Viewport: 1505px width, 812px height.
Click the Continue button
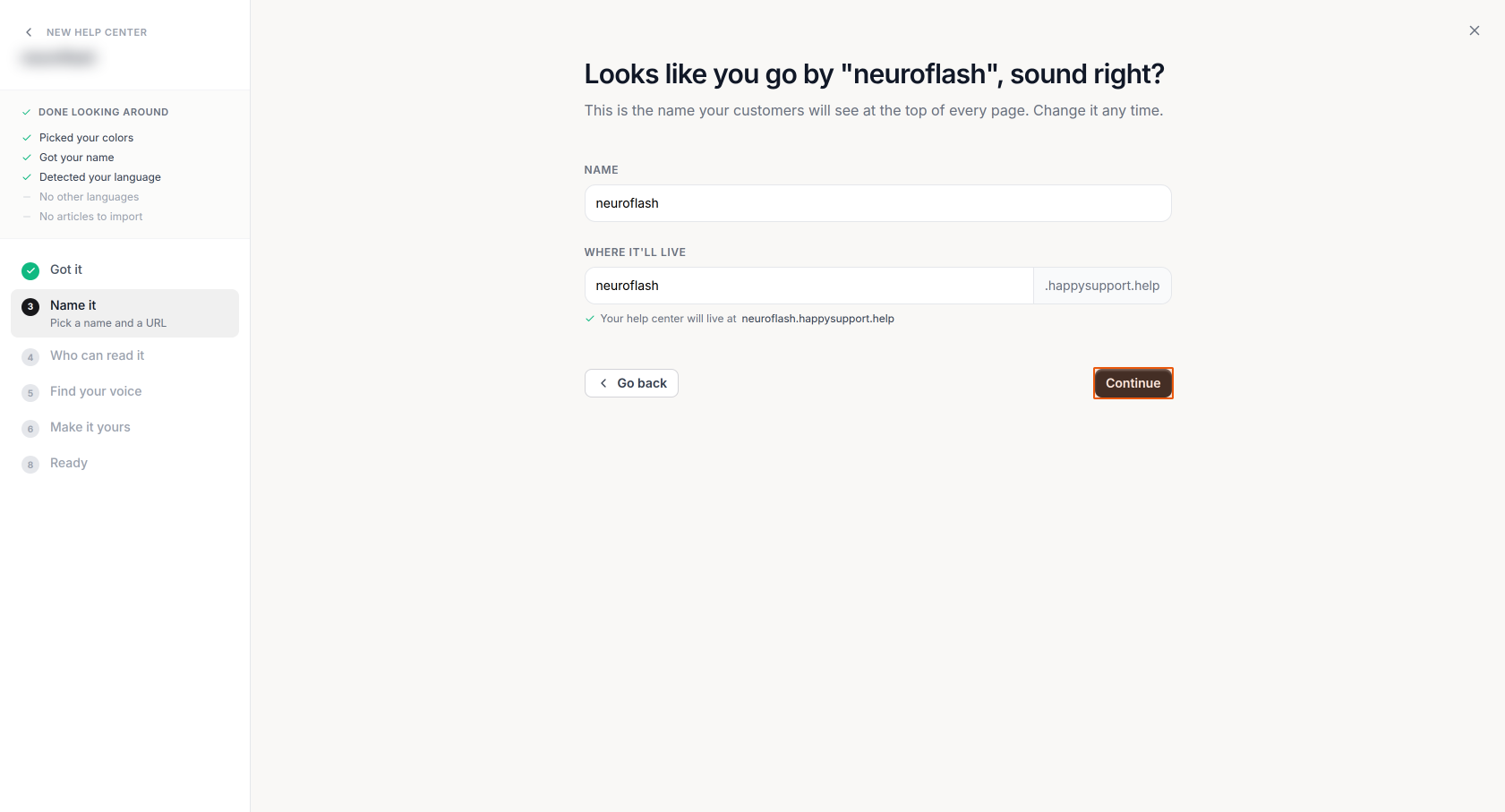1133,383
